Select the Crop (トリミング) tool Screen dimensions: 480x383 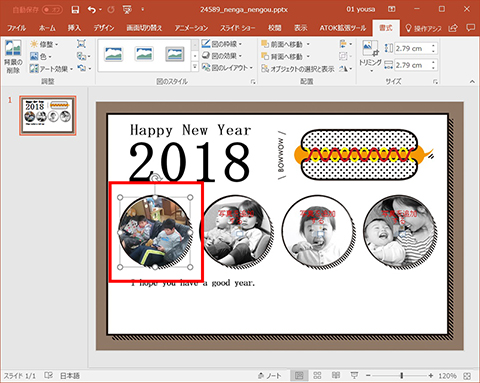[370, 57]
